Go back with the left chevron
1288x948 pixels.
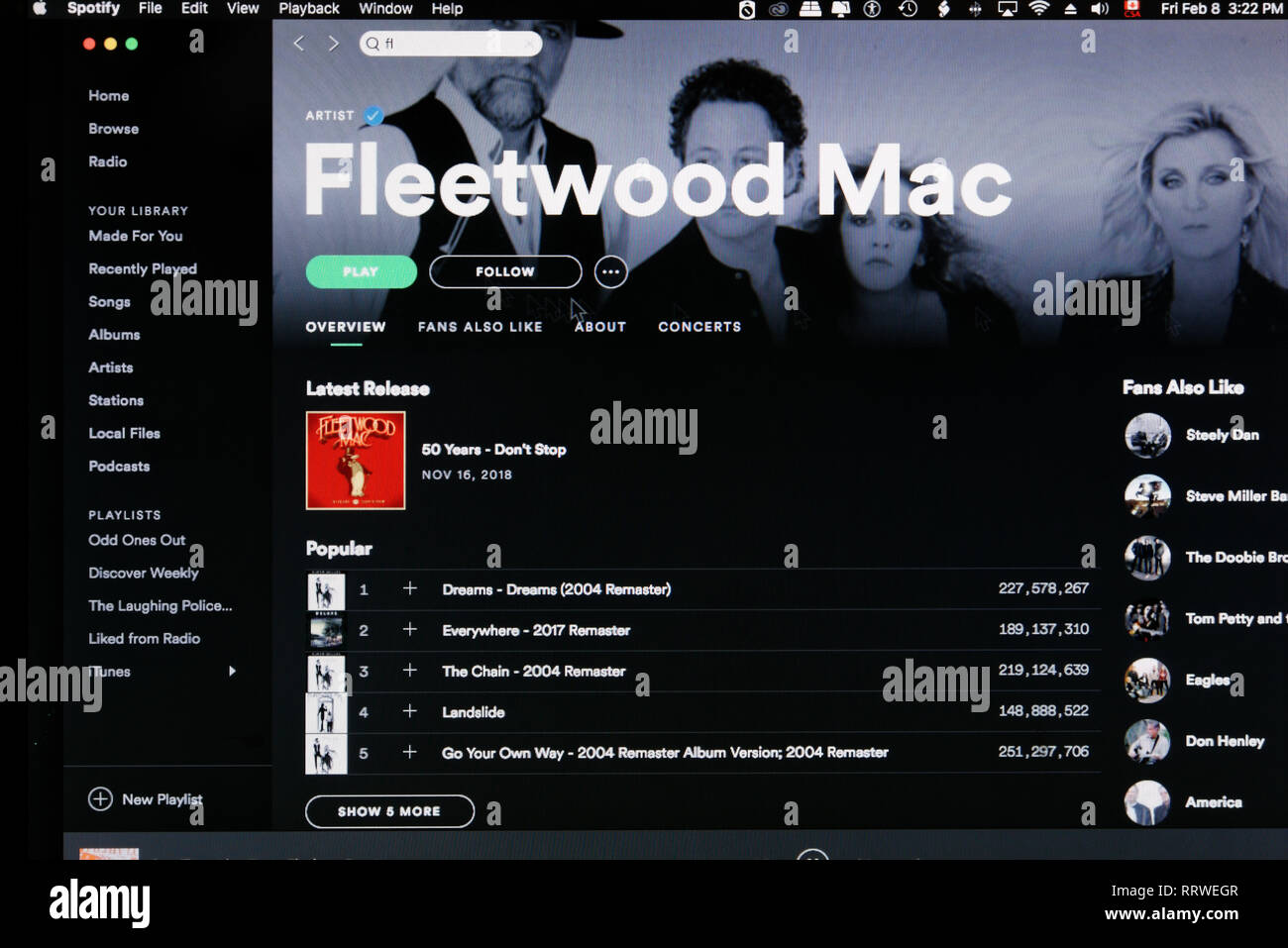pos(298,44)
